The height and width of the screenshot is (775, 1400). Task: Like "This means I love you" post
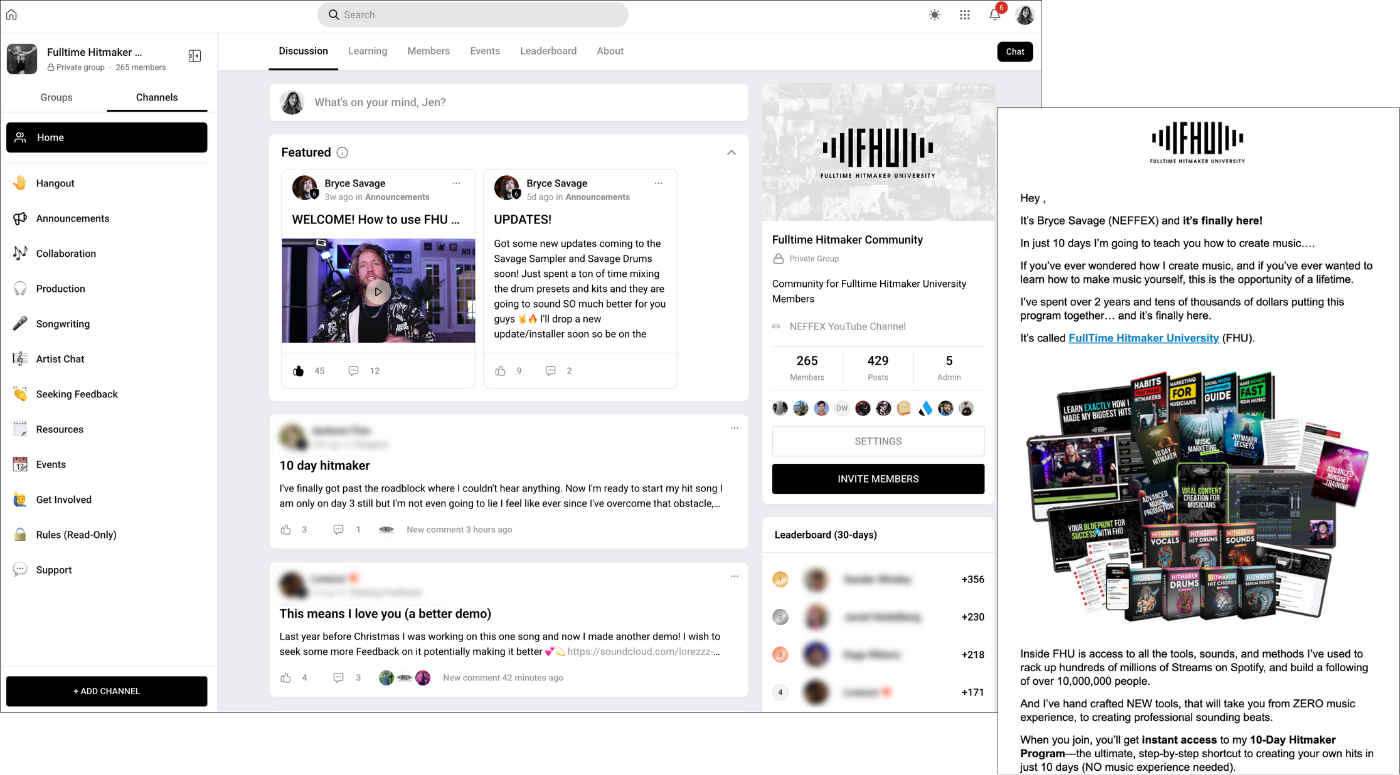click(286, 678)
